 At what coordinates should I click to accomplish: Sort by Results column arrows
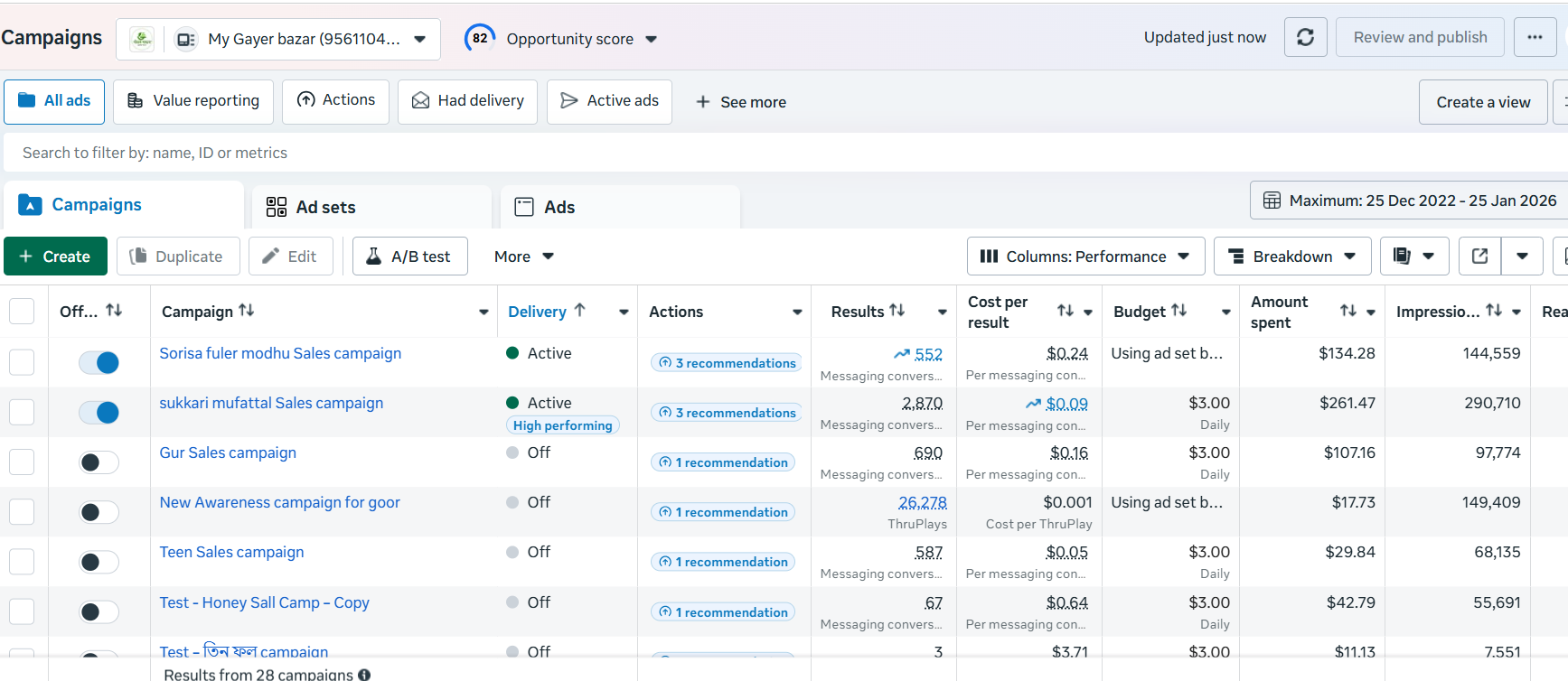[x=897, y=311]
